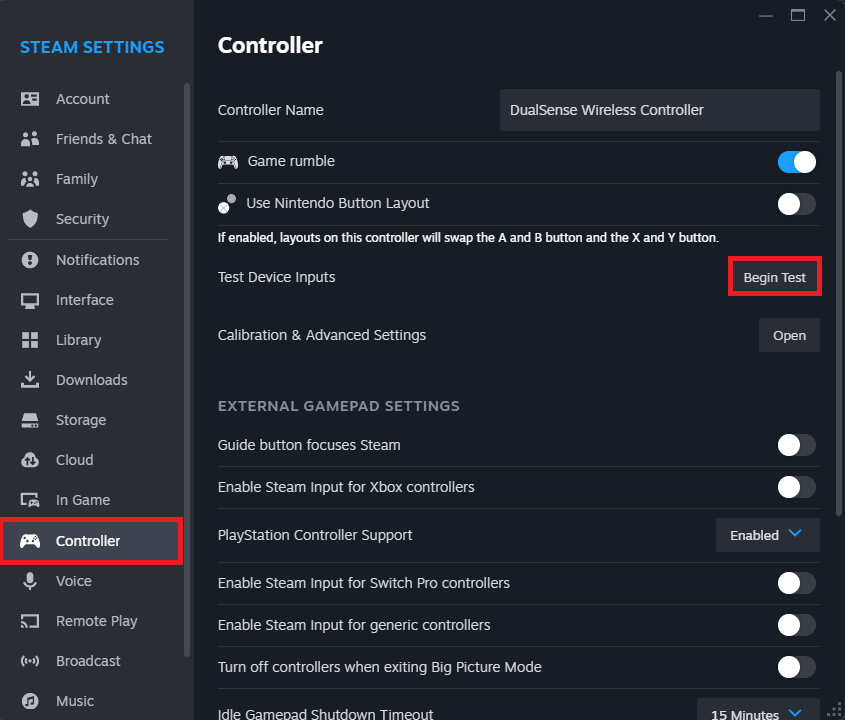Toggle Steam Input for Xbox controllers
The image size is (845, 720).
(x=796, y=487)
